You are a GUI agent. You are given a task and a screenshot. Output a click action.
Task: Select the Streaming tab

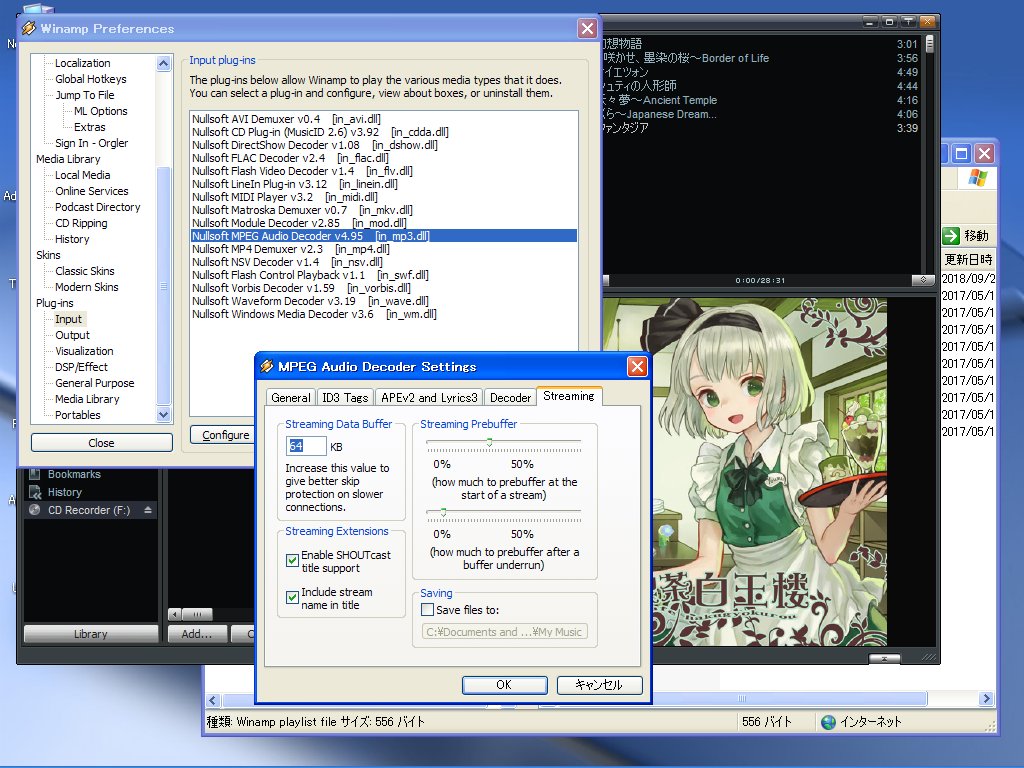[x=569, y=396]
